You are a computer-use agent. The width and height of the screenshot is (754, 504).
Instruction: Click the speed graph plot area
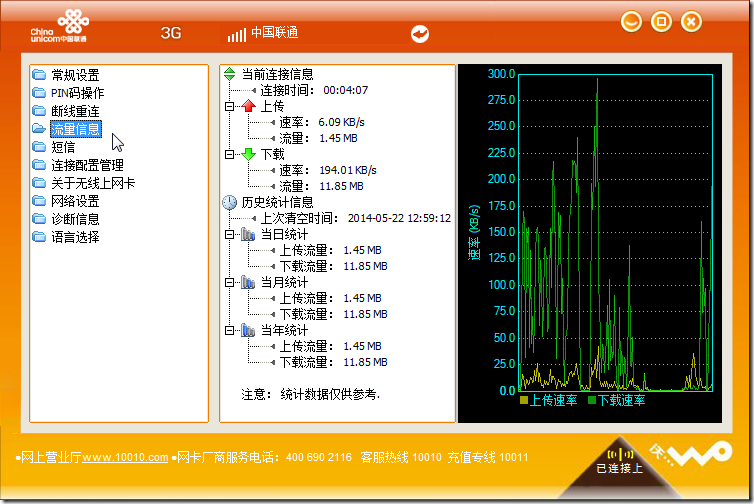click(615, 232)
